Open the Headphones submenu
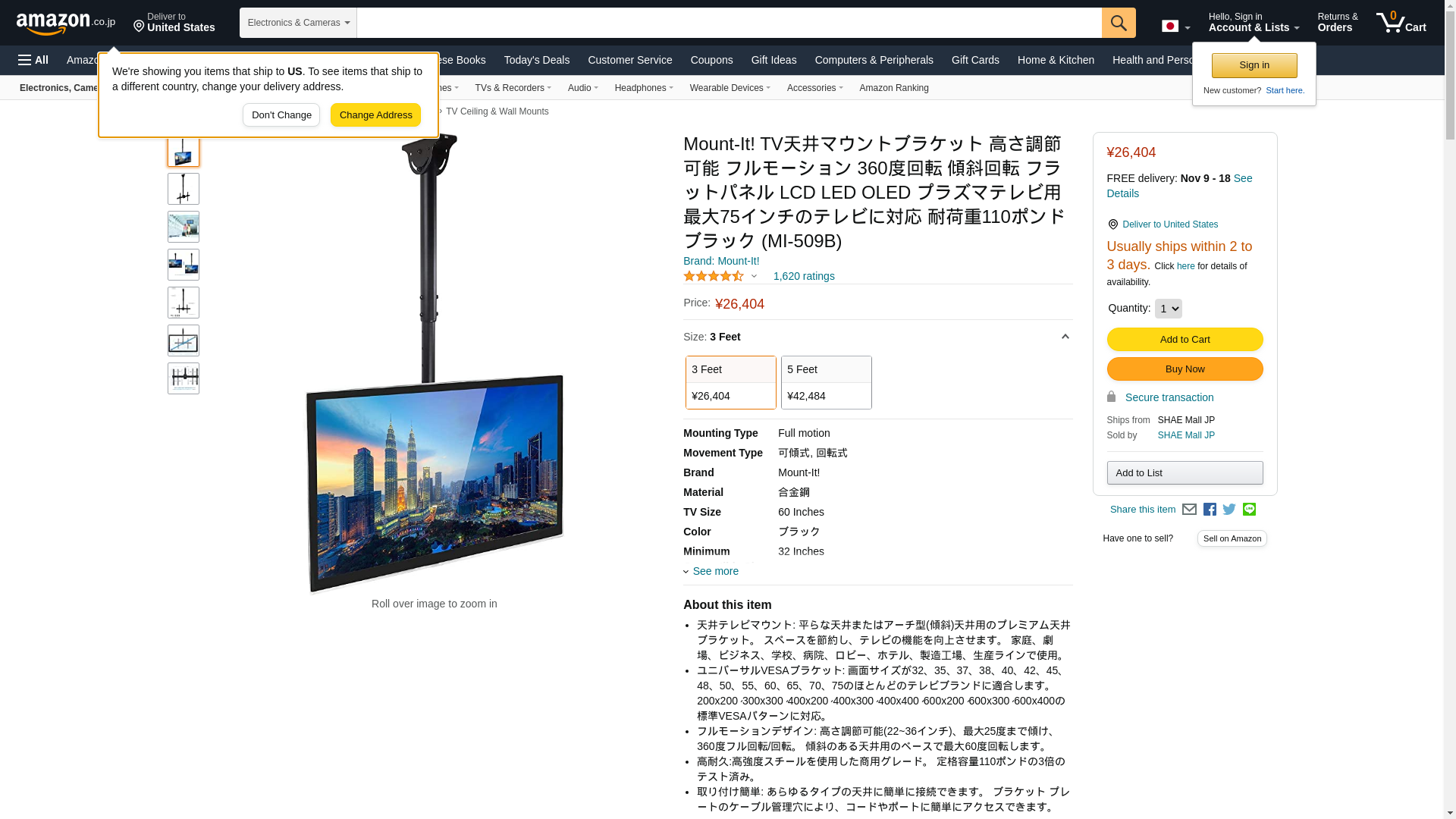The width and height of the screenshot is (1456, 819). pos(644,88)
